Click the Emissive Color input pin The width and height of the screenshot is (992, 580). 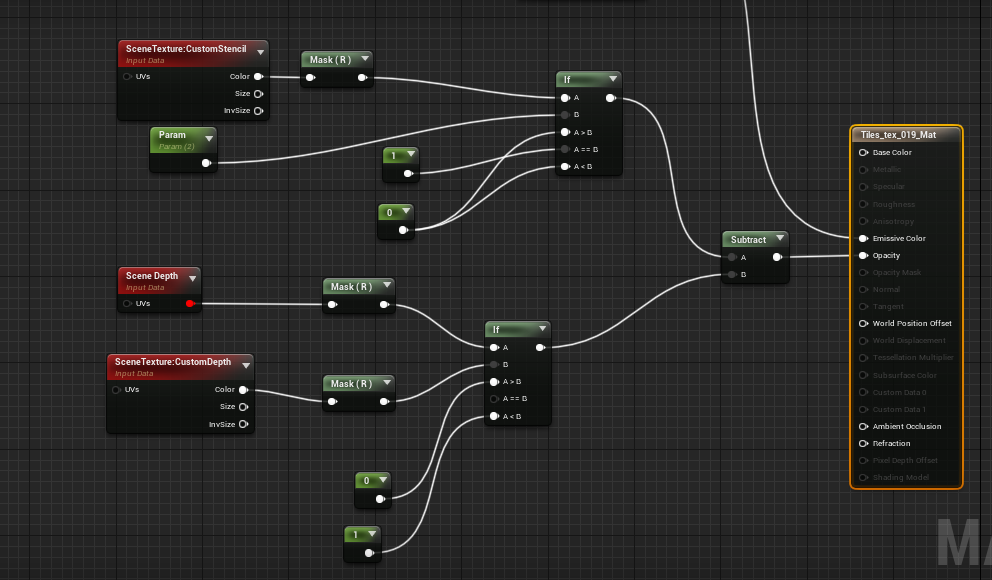pos(863,239)
